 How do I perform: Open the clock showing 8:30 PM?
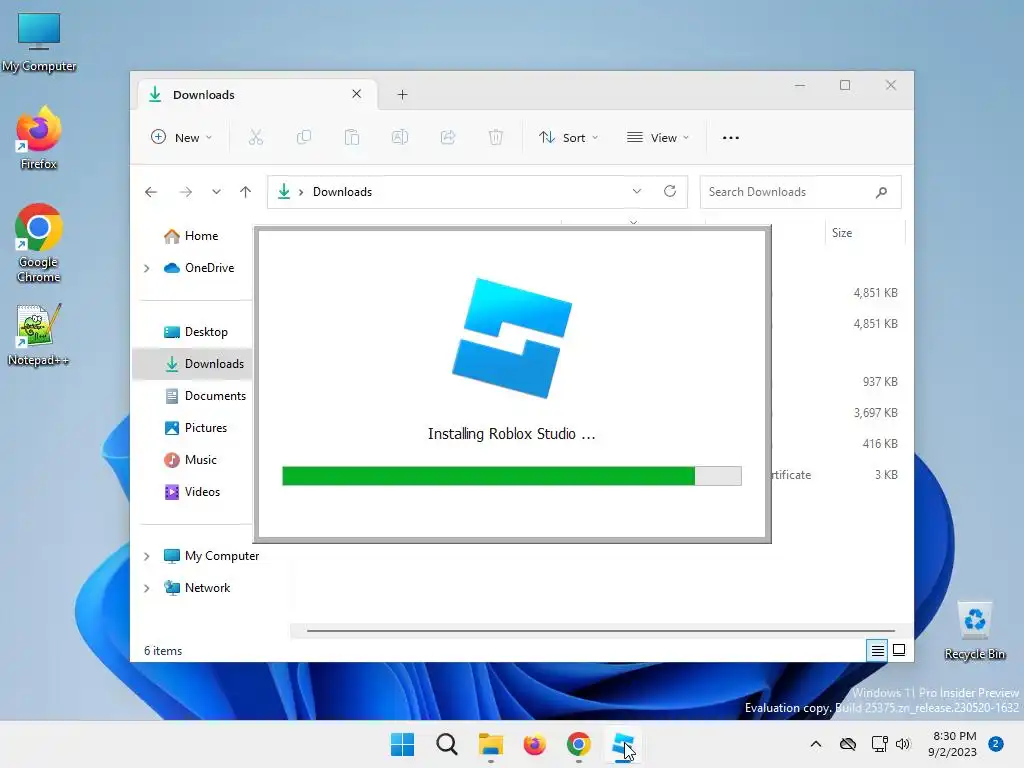pos(953,744)
